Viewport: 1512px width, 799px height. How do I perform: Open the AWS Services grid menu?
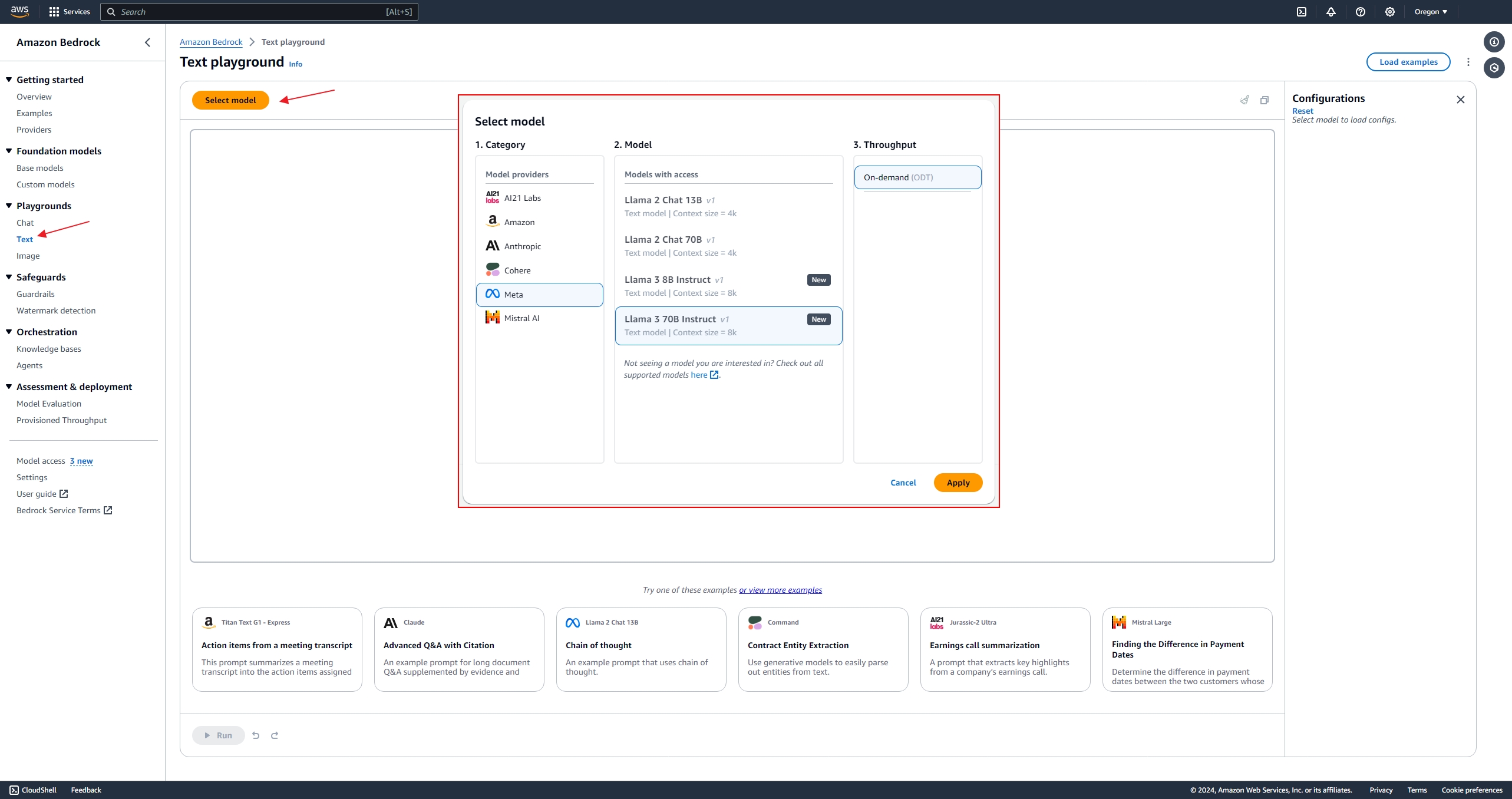tap(54, 12)
